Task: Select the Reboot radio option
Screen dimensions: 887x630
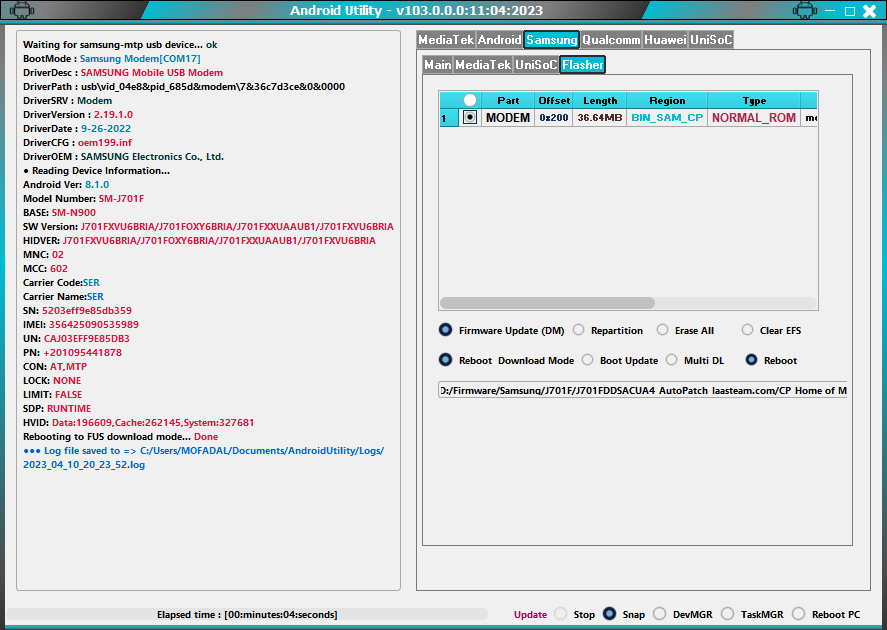Action: tap(751, 360)
